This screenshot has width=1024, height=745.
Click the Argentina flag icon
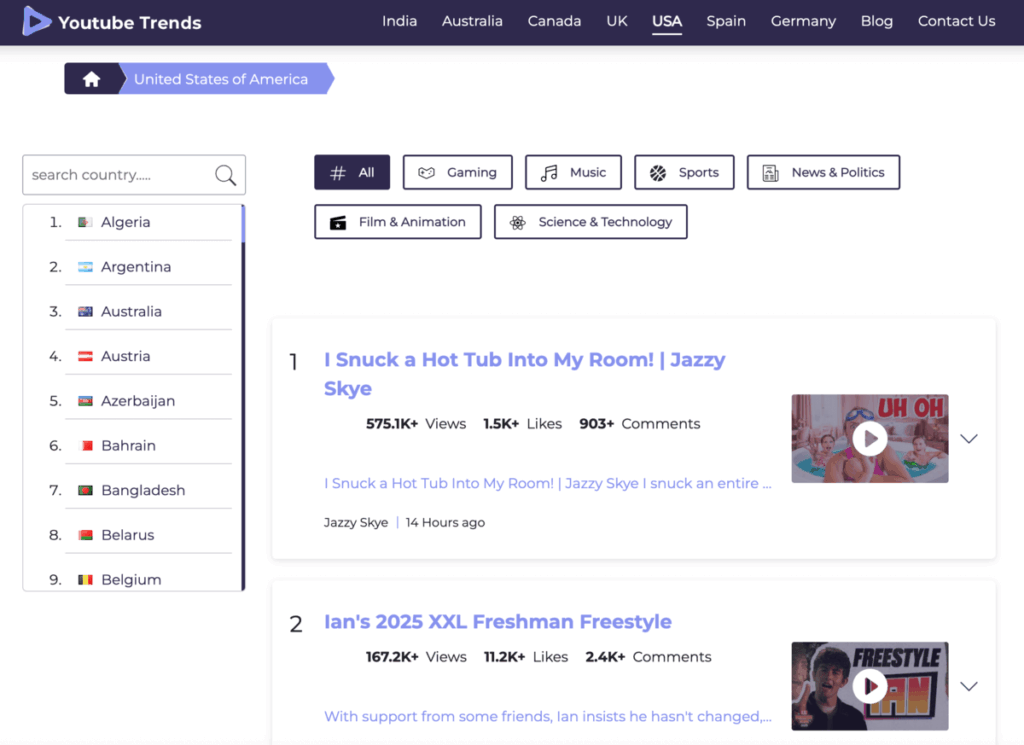pos(85,267)
